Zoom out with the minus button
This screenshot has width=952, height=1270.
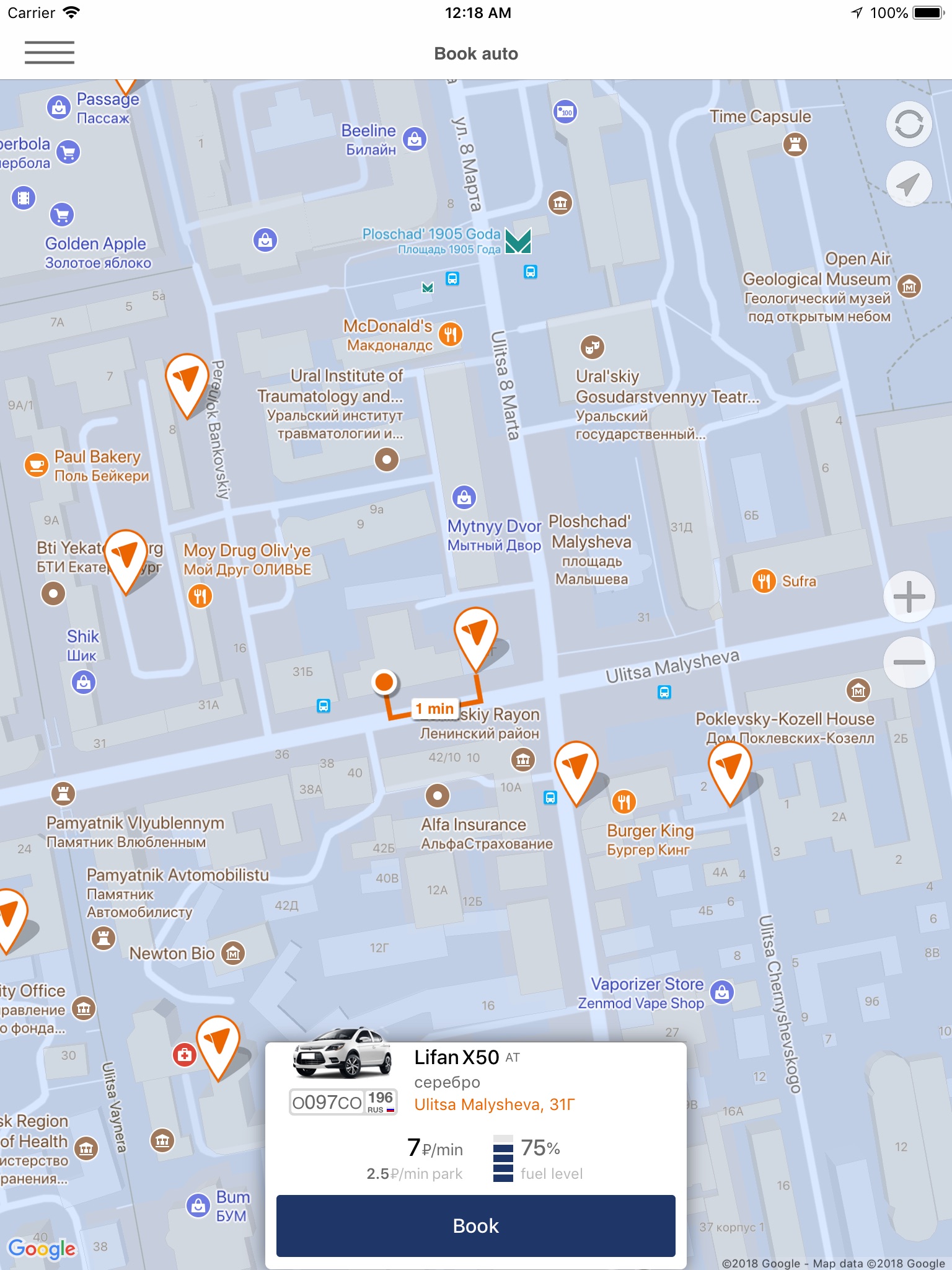click(909, 662)
